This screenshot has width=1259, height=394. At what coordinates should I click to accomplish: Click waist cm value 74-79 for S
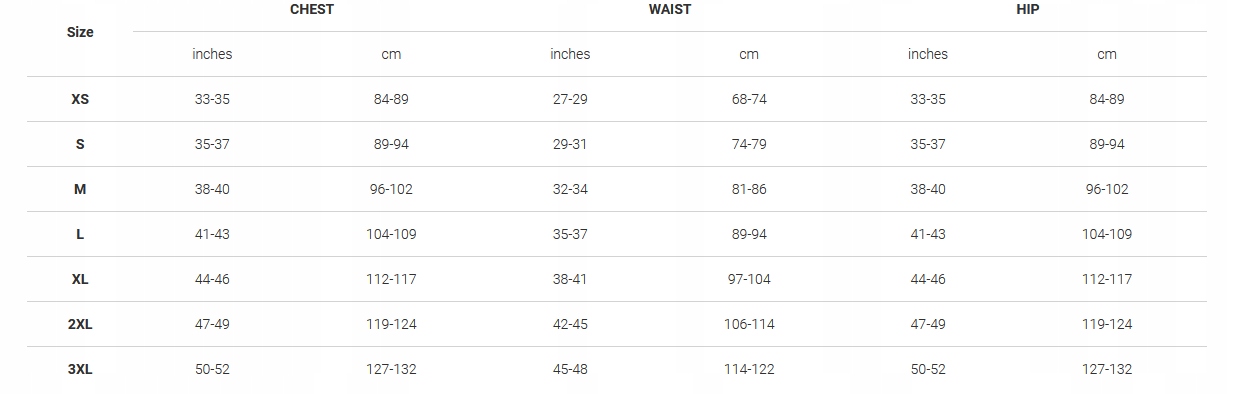749,145
